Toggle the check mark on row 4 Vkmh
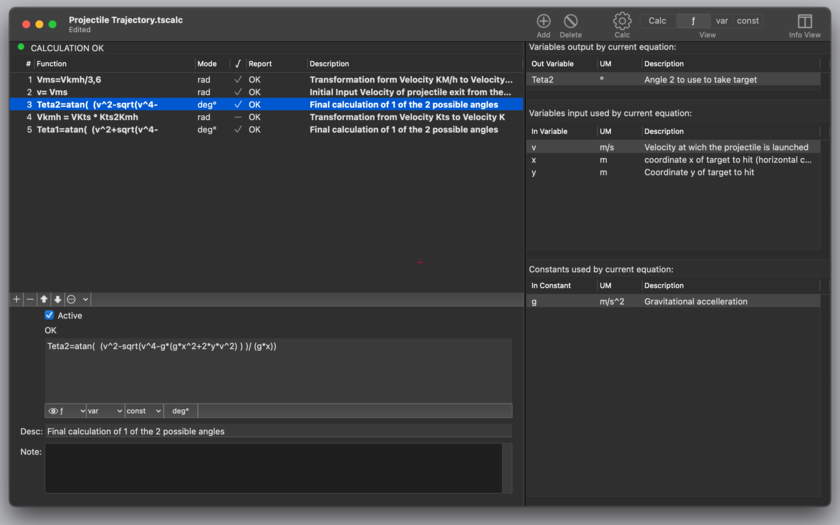This screenshot has width=840, height=525. pos(238,117)
